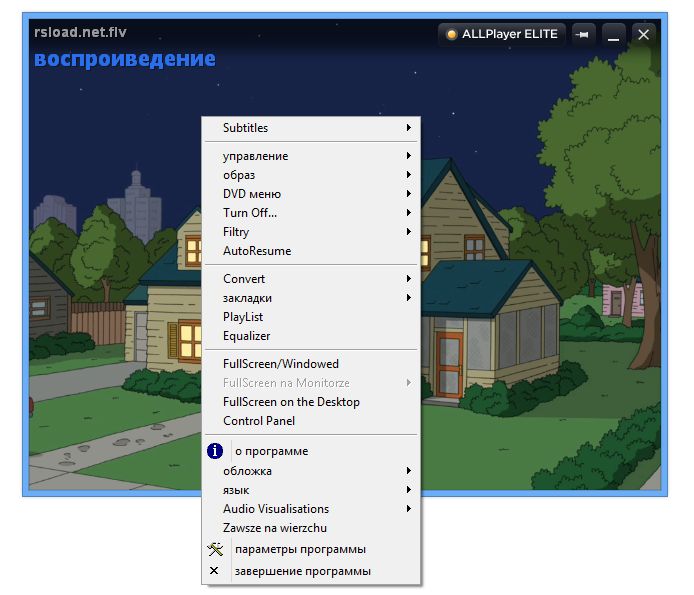Expand the Turn Off... submenu arrow
The width and height of the screenshot is (694, 595).
click(409, 212)
